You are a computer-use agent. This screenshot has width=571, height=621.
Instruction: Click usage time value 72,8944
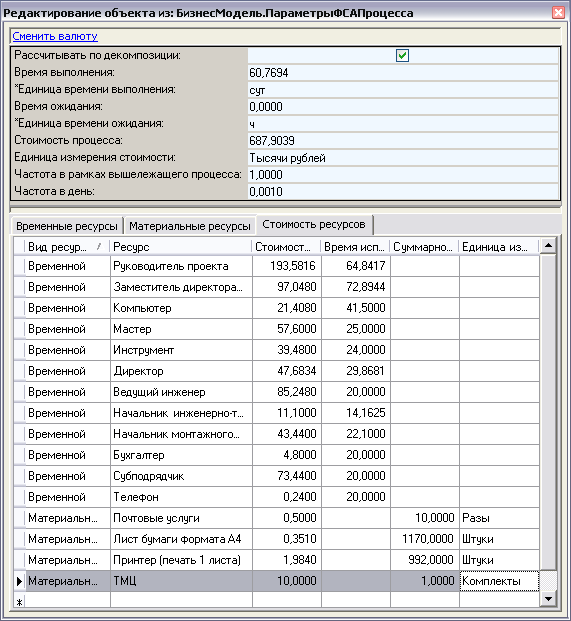coord(356,287)
